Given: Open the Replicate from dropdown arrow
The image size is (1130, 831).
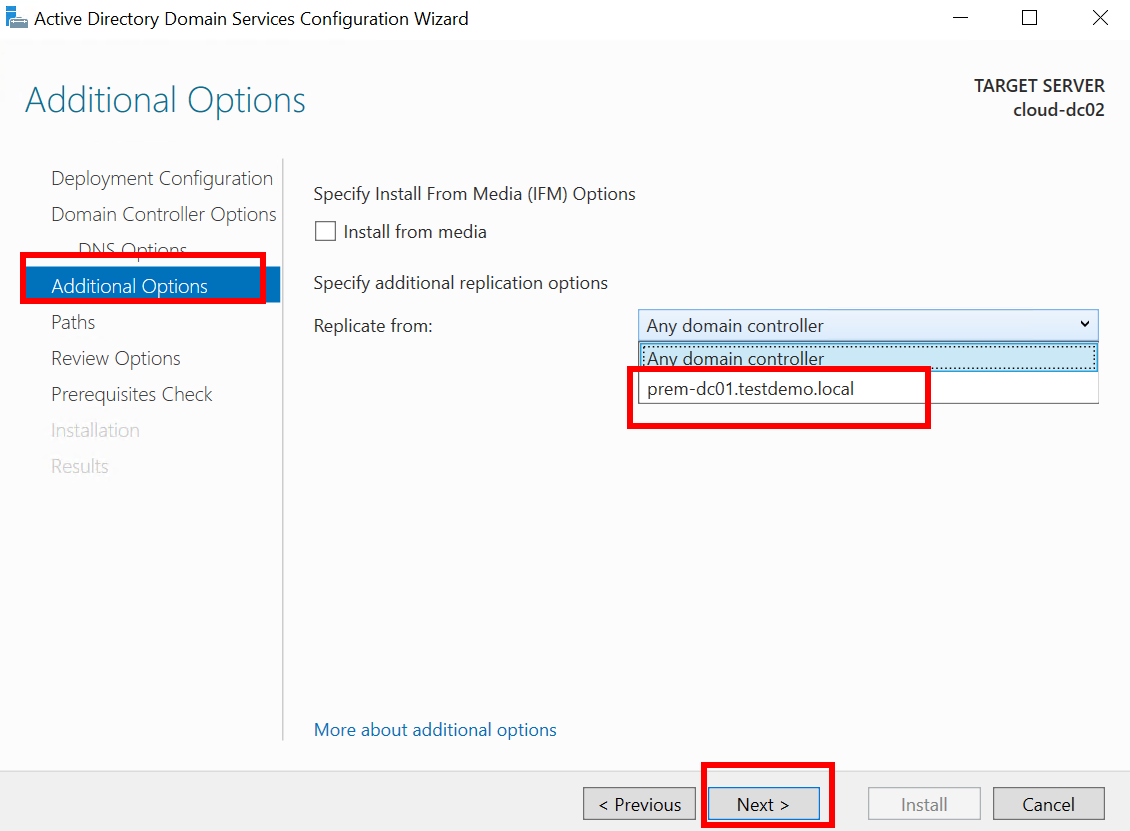Looking at the screenshot, I should [1084, 324].
